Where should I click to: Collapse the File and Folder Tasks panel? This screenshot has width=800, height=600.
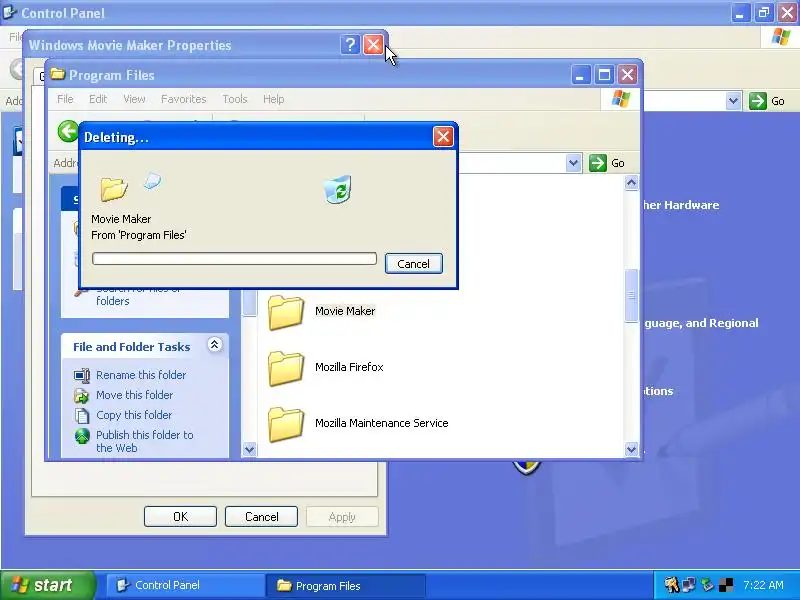click(214, 345)
